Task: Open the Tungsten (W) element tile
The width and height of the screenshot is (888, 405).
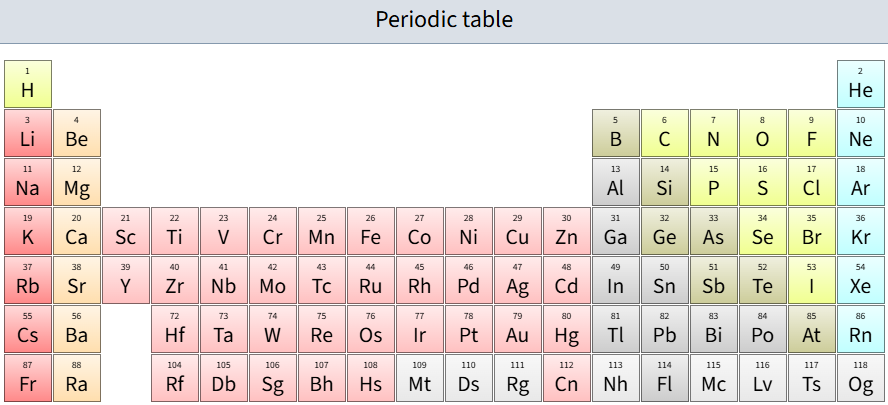Action: [272, 329]
